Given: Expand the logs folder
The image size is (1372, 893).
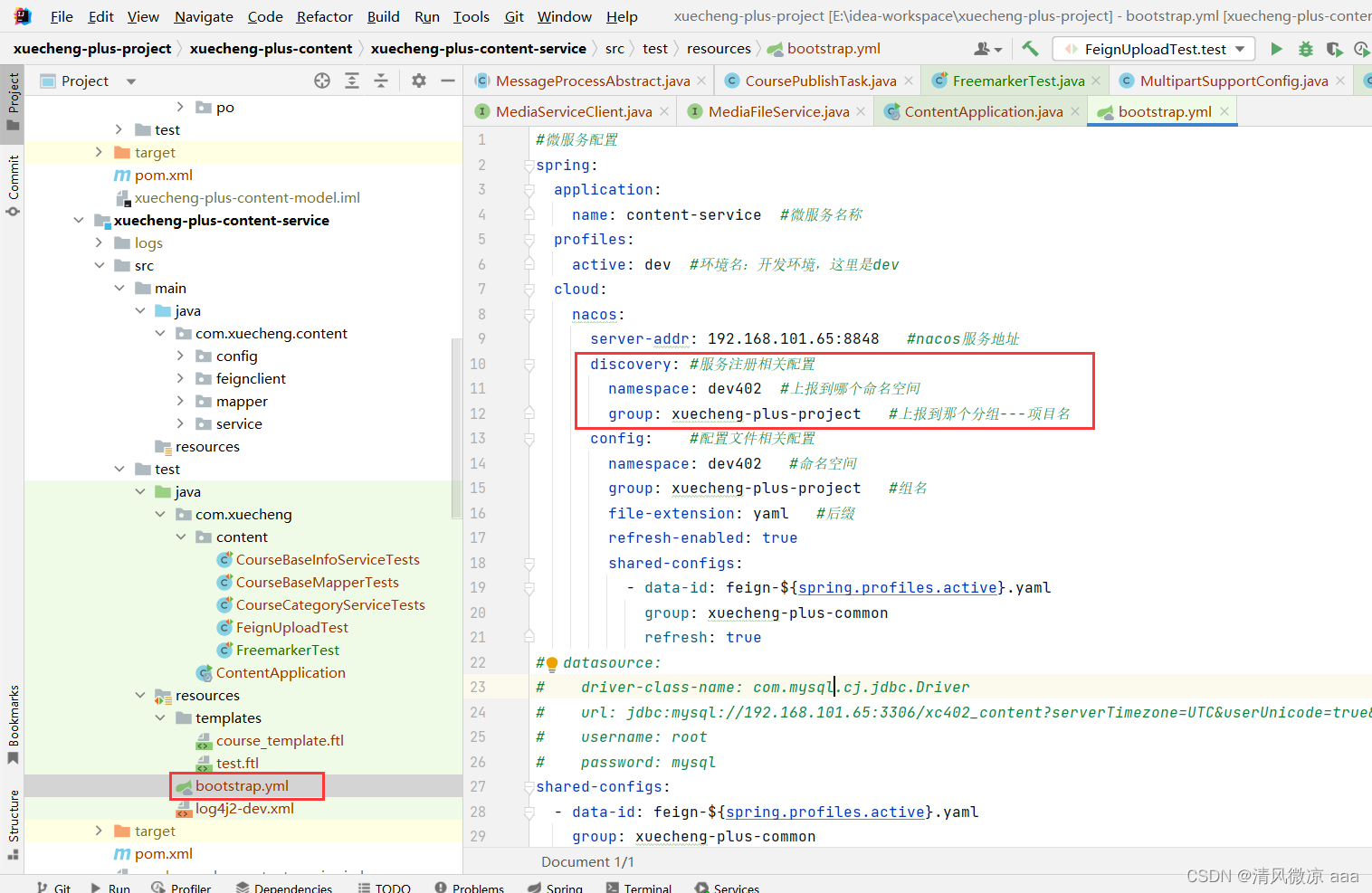Looking at the screenshot, I should [x=99, y=242].
